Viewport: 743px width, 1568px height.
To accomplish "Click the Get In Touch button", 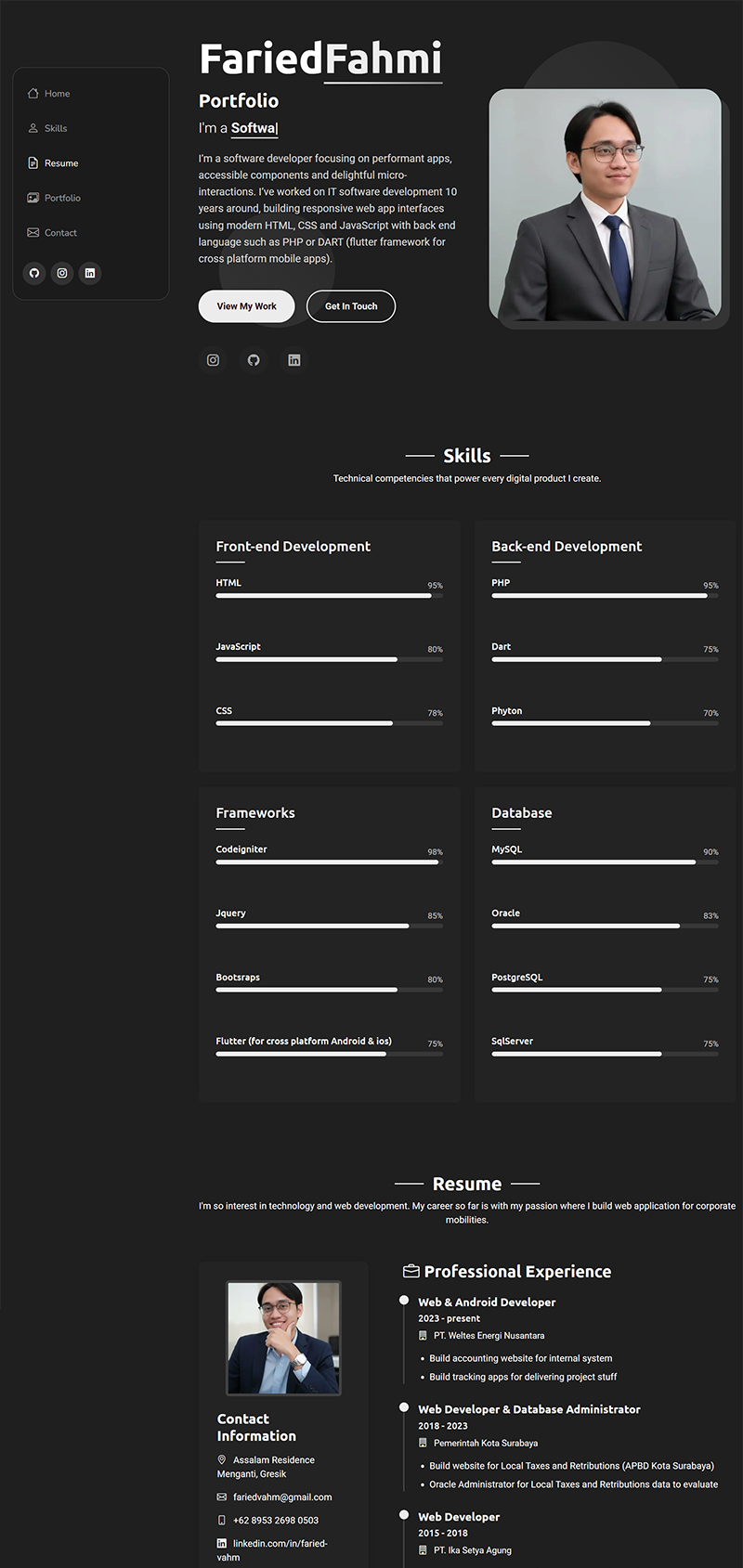I will pos(351,306).
